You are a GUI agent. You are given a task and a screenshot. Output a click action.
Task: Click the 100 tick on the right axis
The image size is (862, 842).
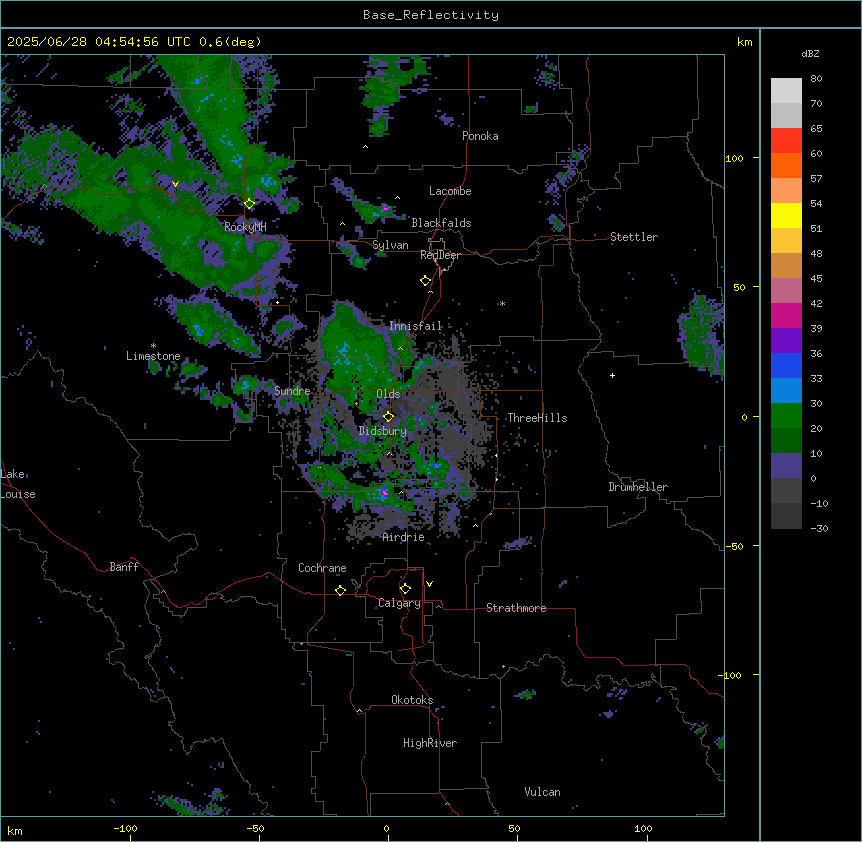pyautogui.click(x=734, y=158)
